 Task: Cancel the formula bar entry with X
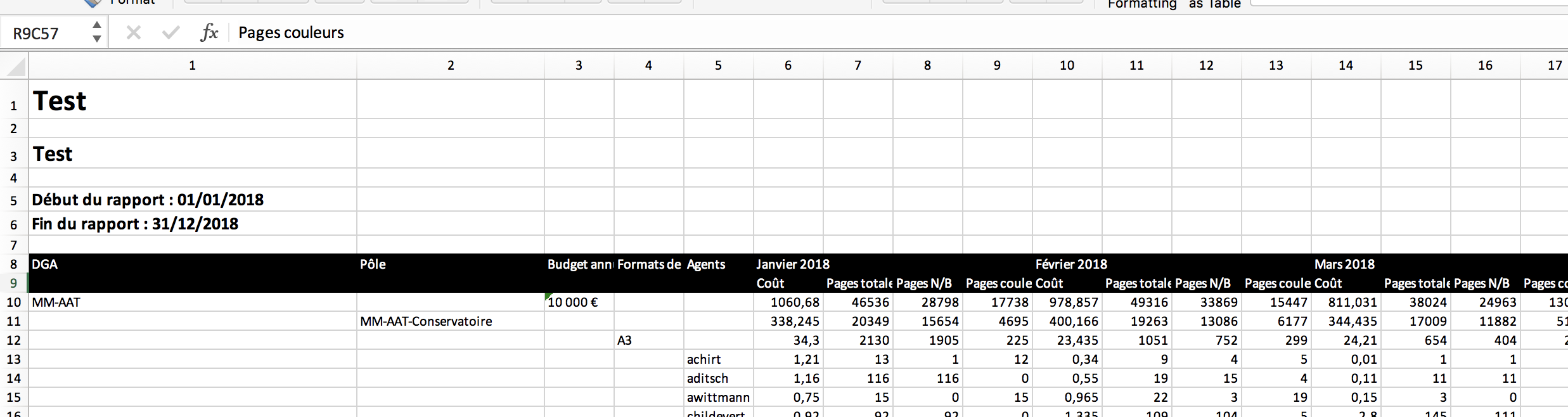pos(133,32)
